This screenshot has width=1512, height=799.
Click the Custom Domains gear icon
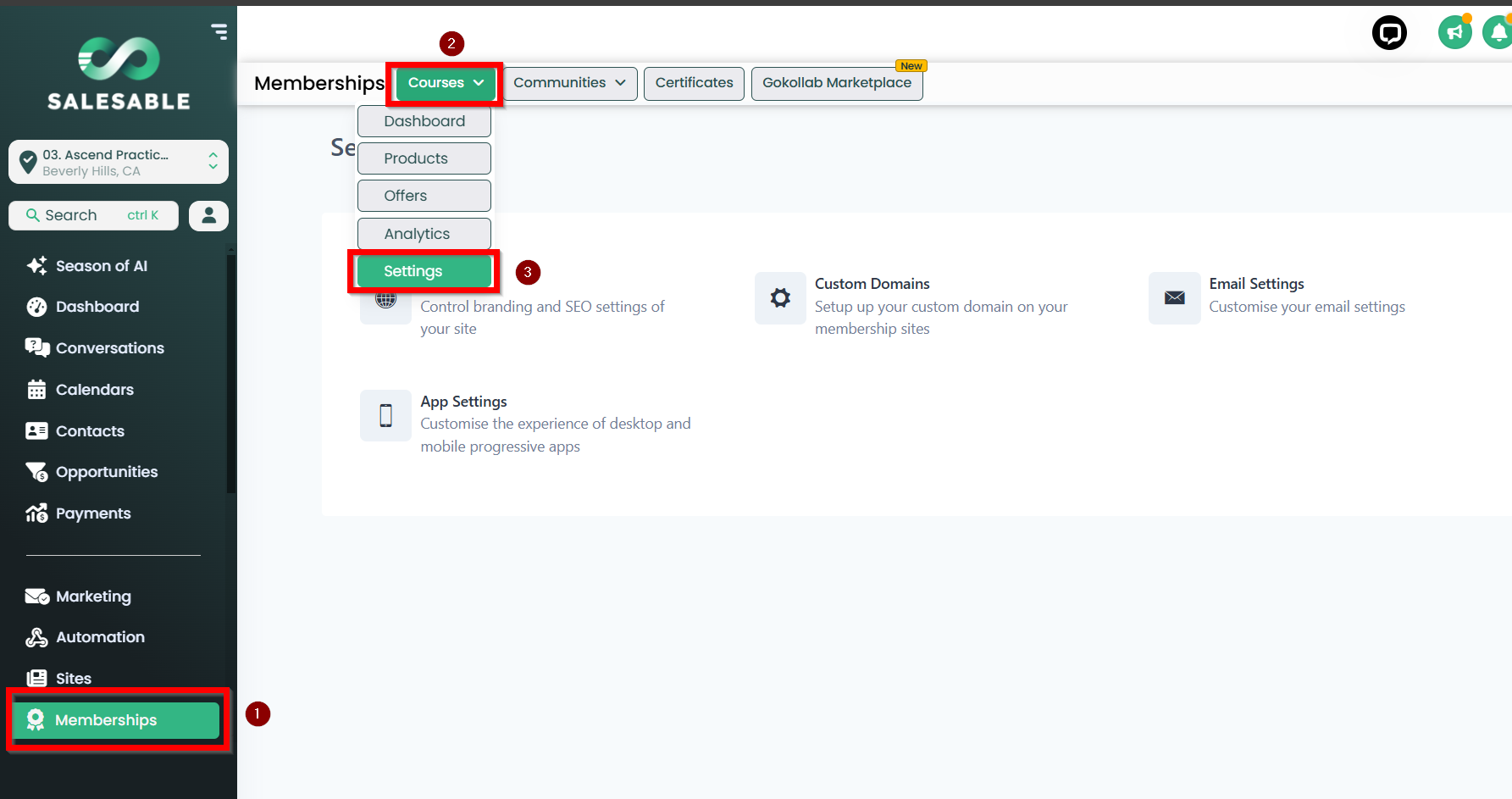click(780, 297)
